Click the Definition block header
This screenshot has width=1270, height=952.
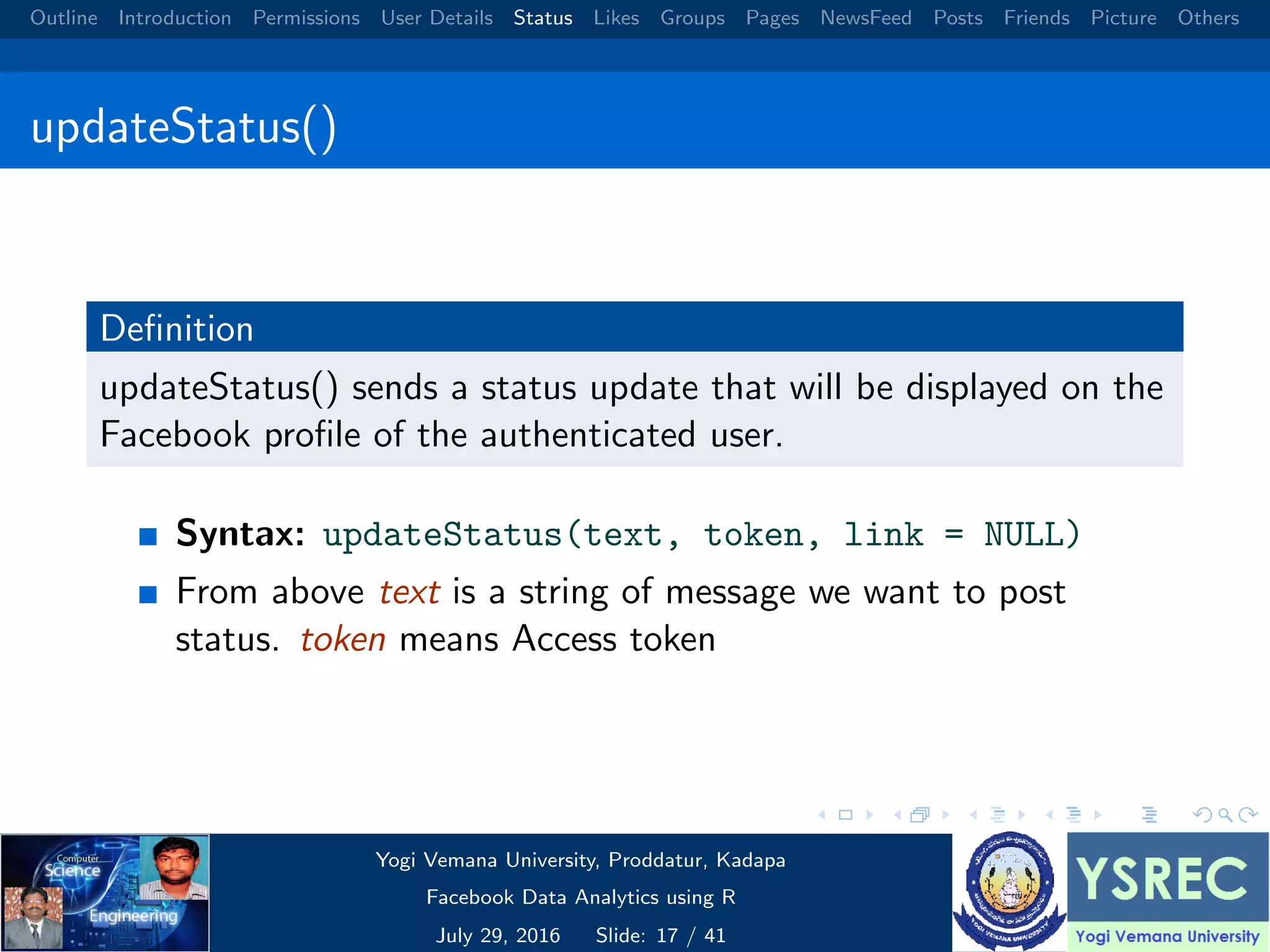coord(634,327)
